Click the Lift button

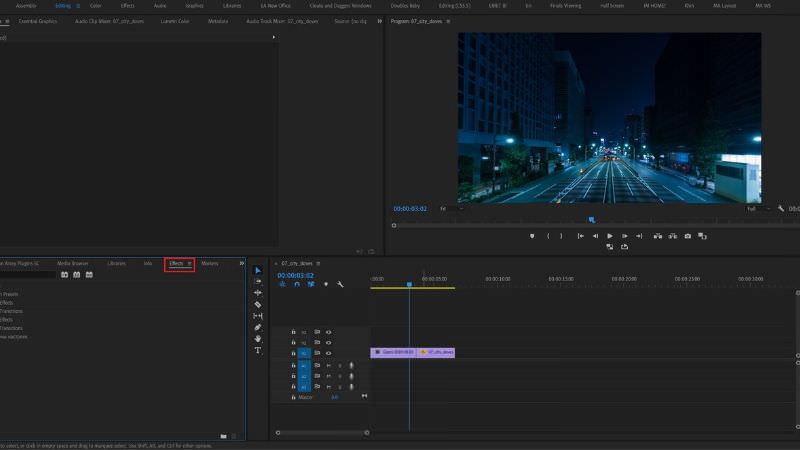[x=658, y=236]
